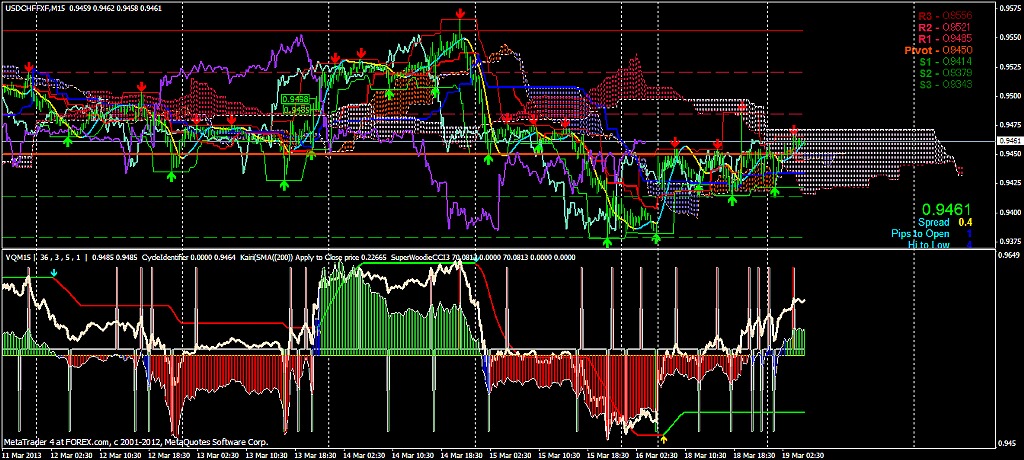Click 0.9400 on the price scale
The width and height of the screenshot is (1024, 460).
[1011, 212]
